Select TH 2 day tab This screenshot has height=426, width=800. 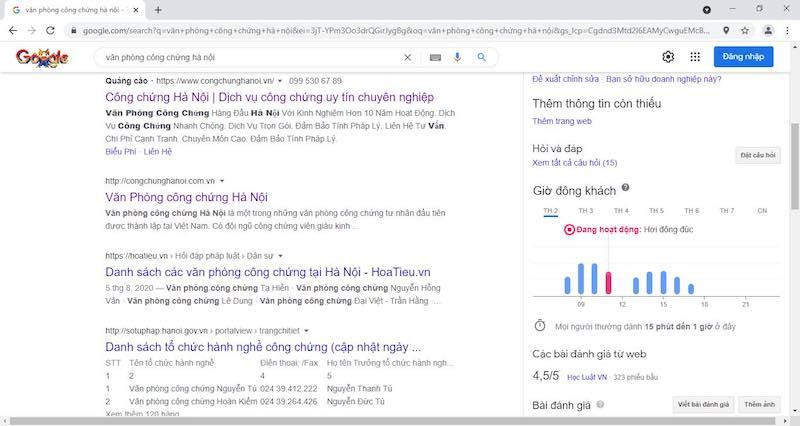click(551, 211)
